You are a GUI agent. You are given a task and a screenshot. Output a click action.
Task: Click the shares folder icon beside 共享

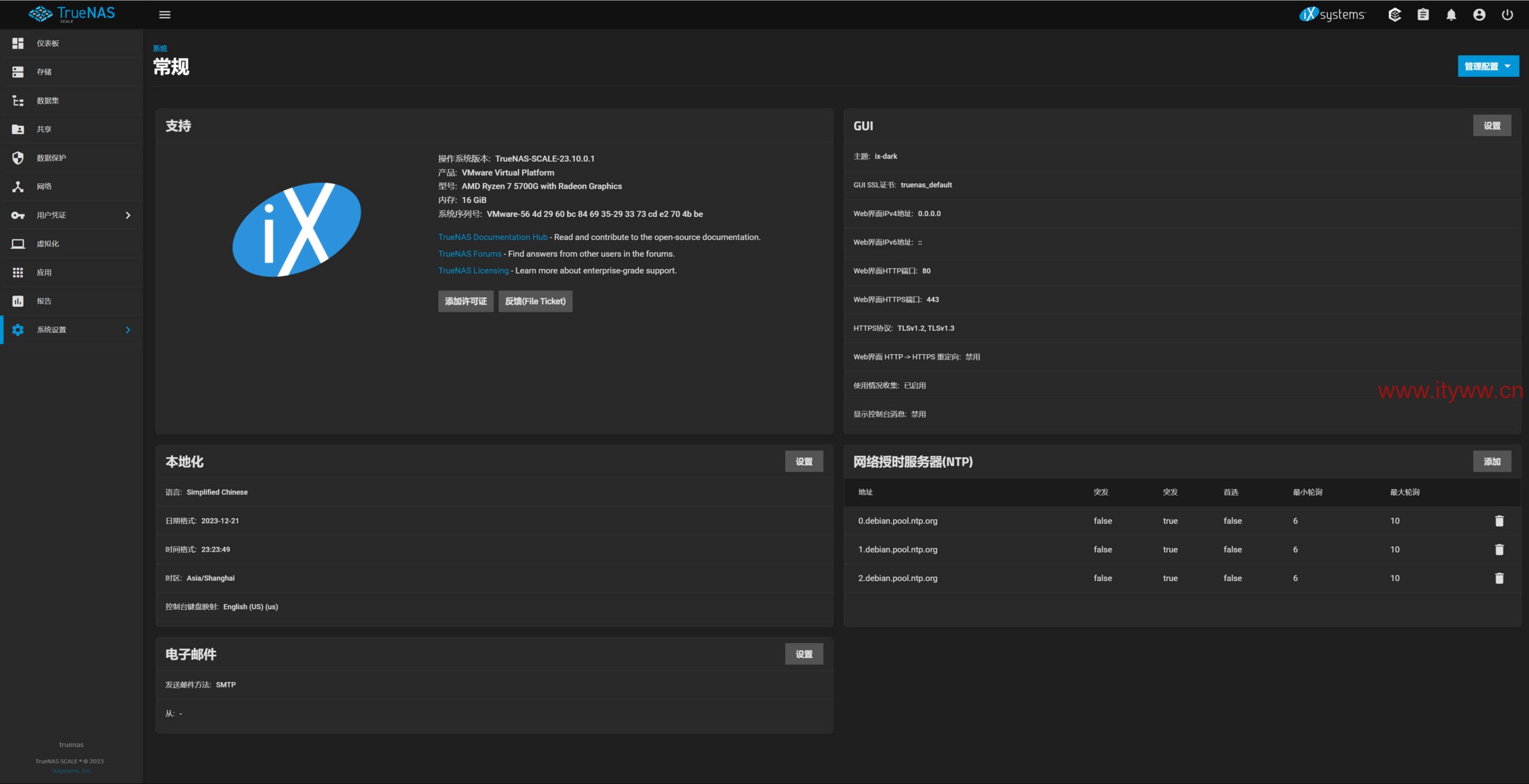18,129
